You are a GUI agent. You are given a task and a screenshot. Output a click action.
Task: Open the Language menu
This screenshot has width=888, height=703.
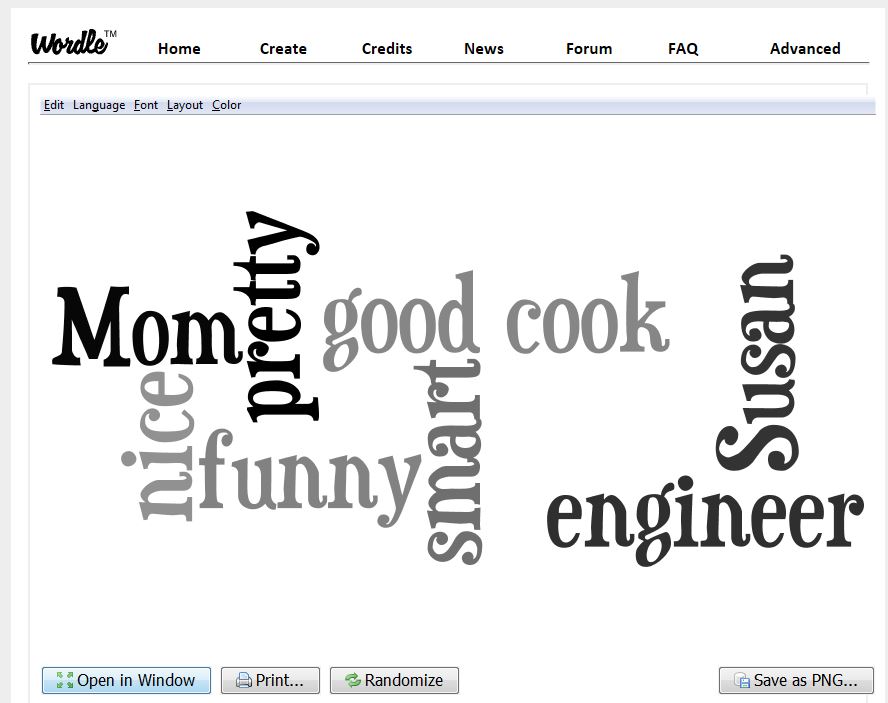99,105
